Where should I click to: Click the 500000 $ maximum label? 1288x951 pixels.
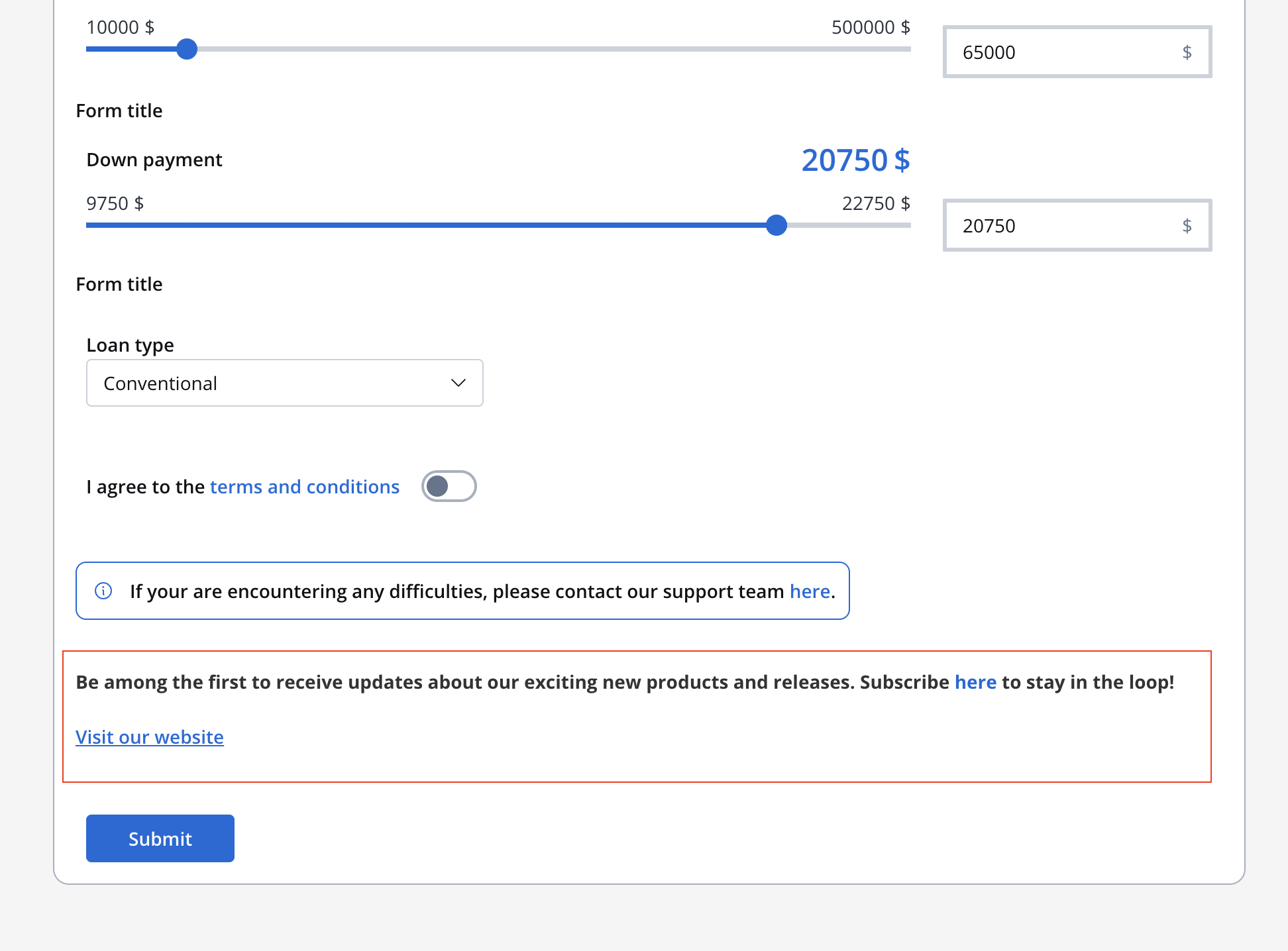[x=871, y=27]
